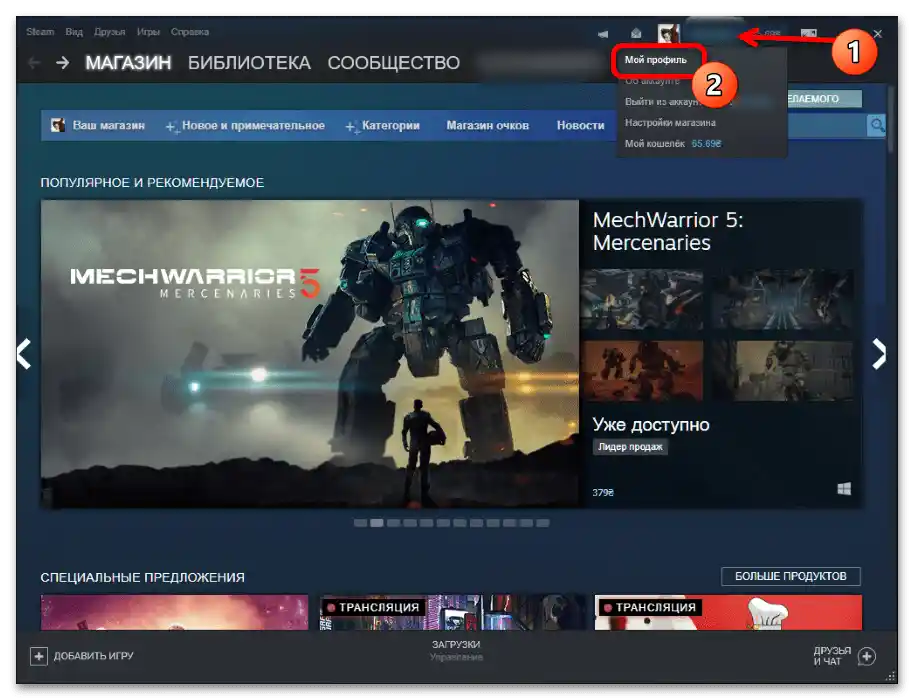Open Магазин очков link

(x=487, y=125)
